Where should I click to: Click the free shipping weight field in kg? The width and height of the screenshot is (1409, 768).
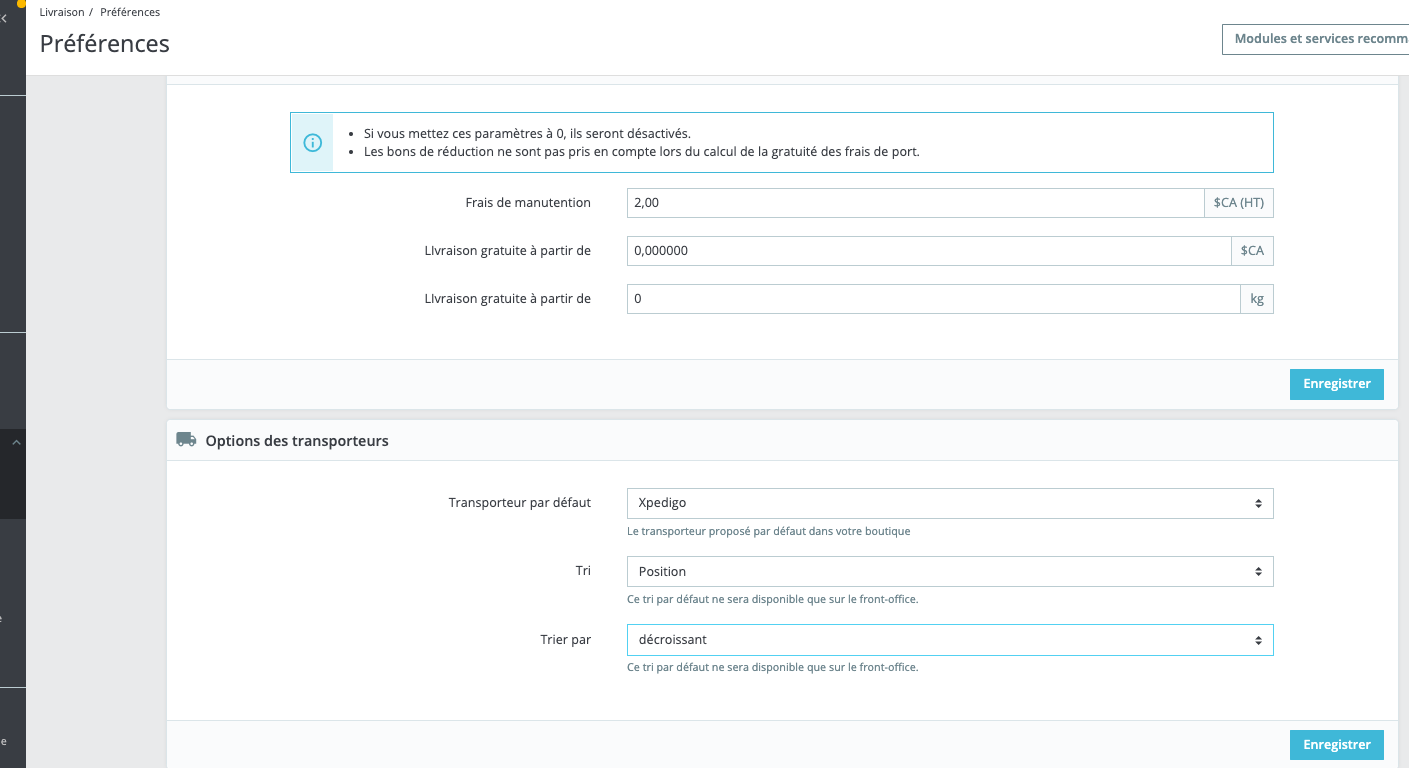pyautogui.click(x=934, y=299)
